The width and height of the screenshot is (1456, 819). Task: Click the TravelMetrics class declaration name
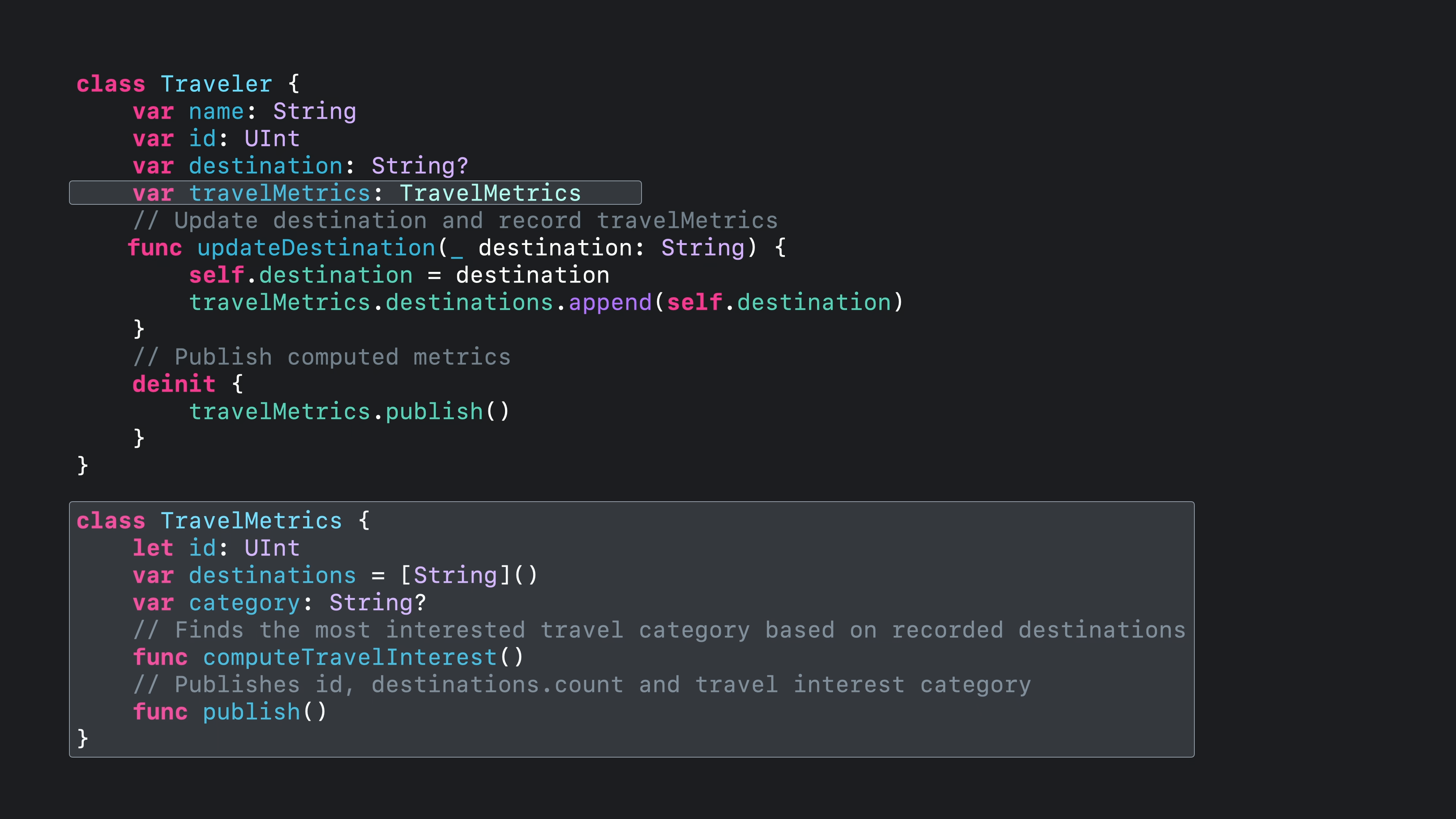coord(251,521)
